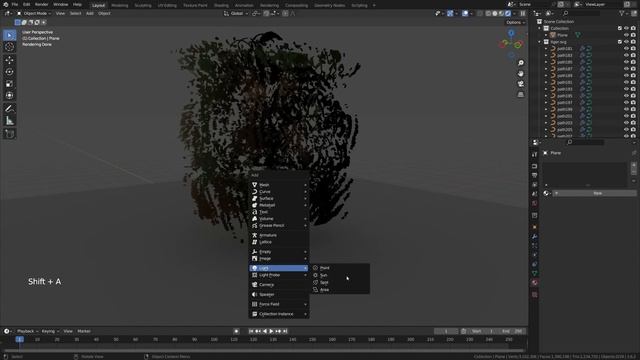Hide path183 with its eye icon
The height and width of the screenshot is (360, 640).
[627, 55]
